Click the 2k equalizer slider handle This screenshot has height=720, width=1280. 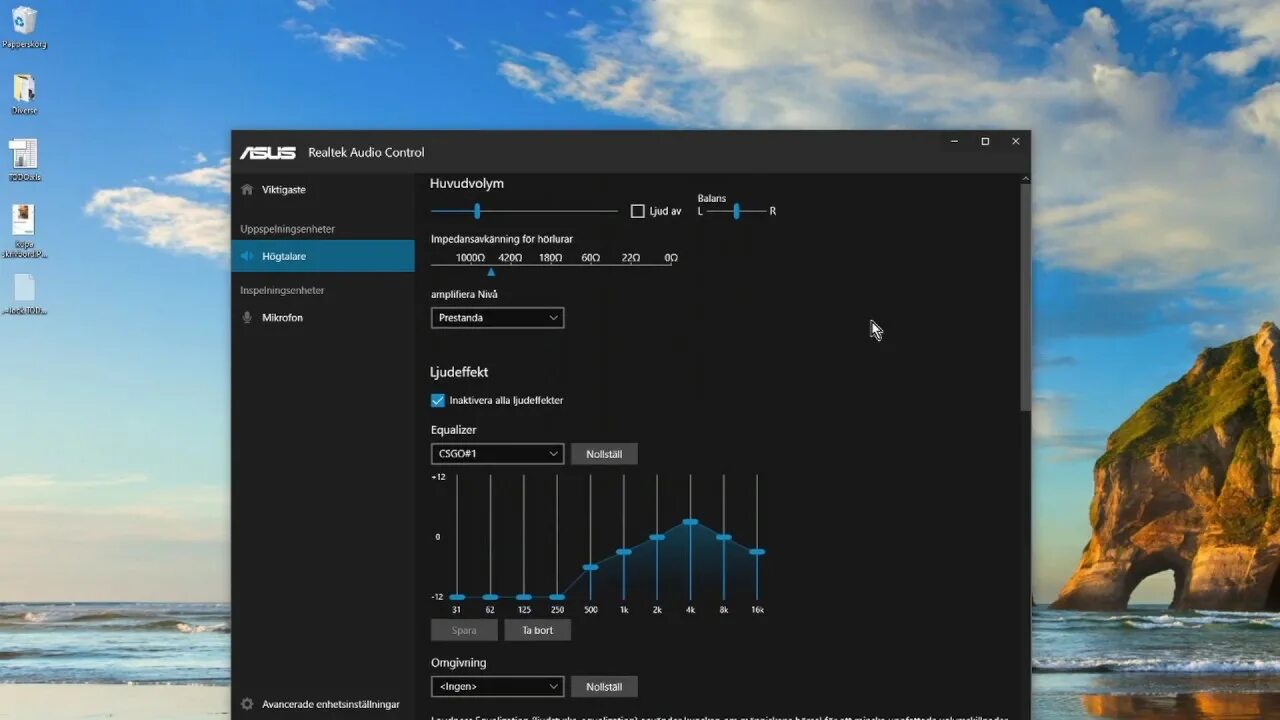click(657, 537)
